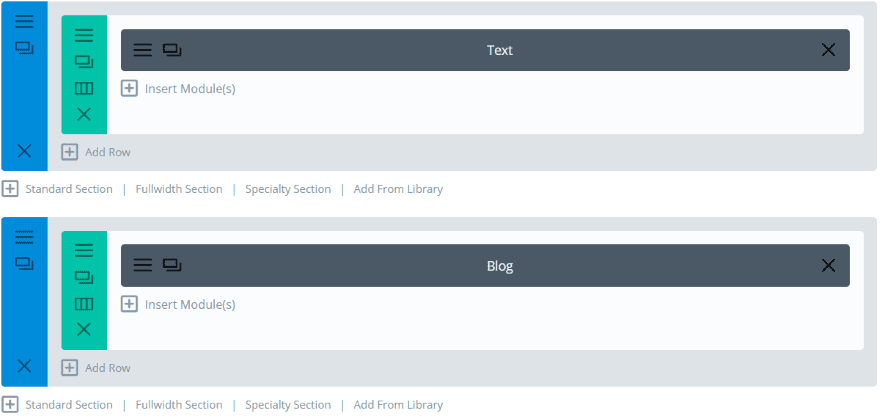This screenshot has width=880, height=419.
Task: Insert a module below the Blog module
Action: 179,305
